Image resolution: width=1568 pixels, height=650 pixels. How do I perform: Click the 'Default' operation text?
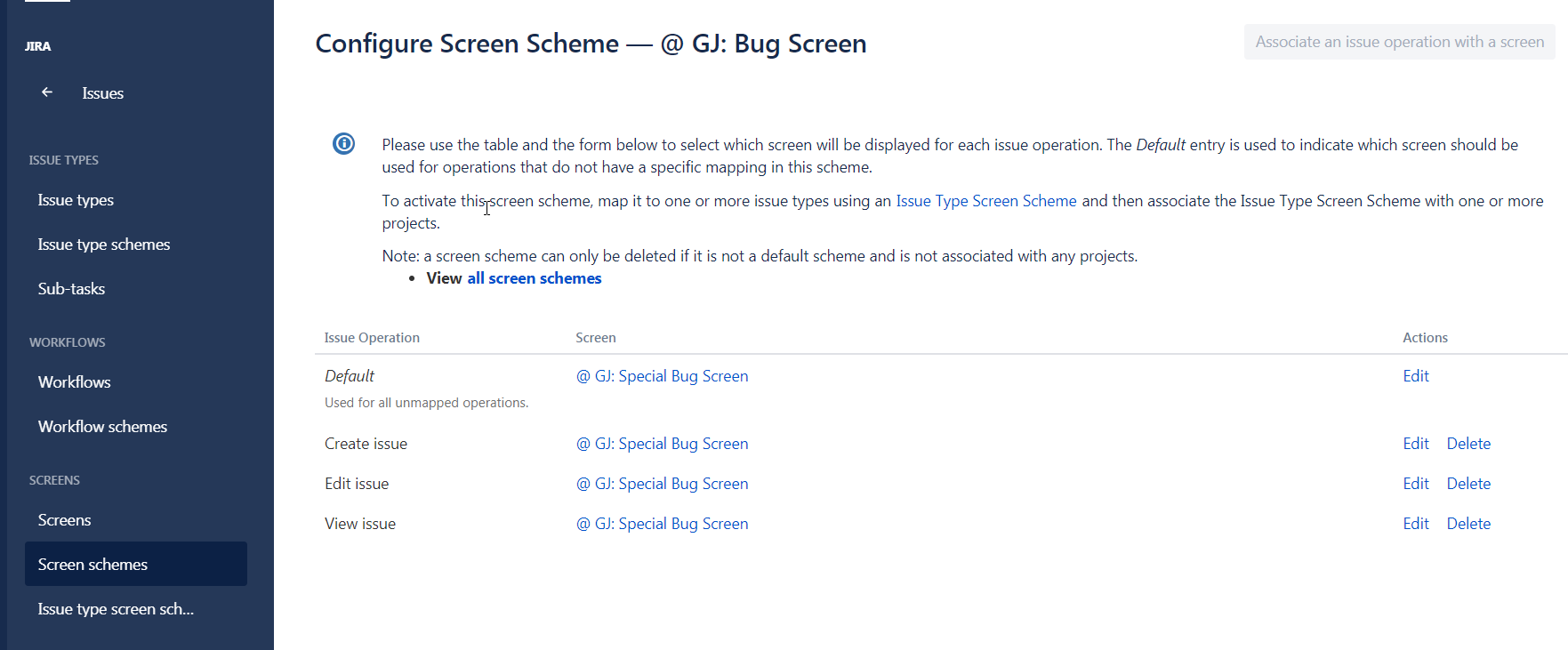coord(350,376)
